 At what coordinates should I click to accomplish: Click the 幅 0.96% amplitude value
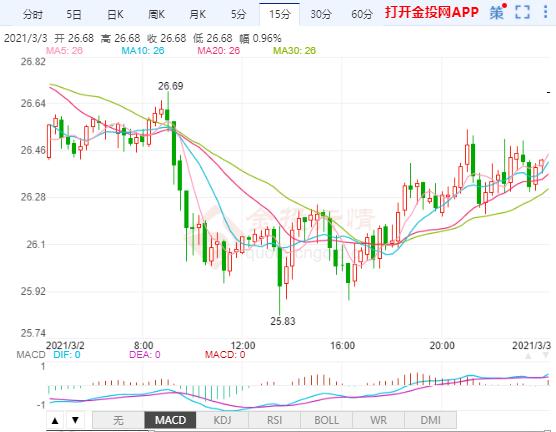[260, 38]
